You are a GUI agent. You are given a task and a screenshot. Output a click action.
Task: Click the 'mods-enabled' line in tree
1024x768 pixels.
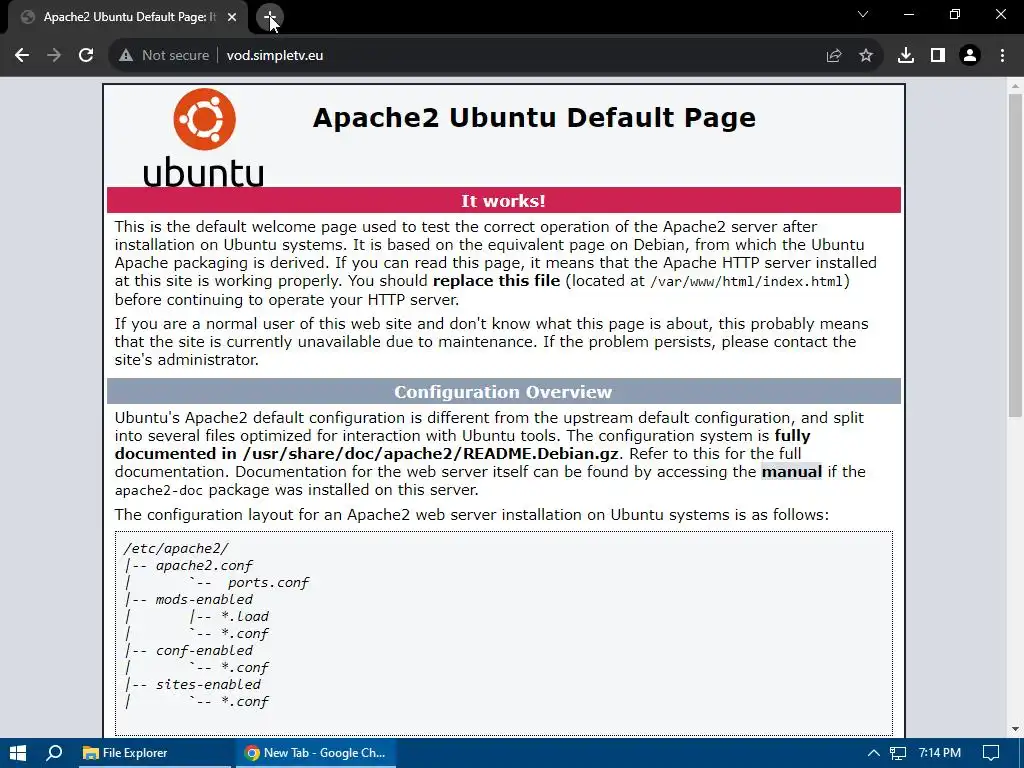204,600
